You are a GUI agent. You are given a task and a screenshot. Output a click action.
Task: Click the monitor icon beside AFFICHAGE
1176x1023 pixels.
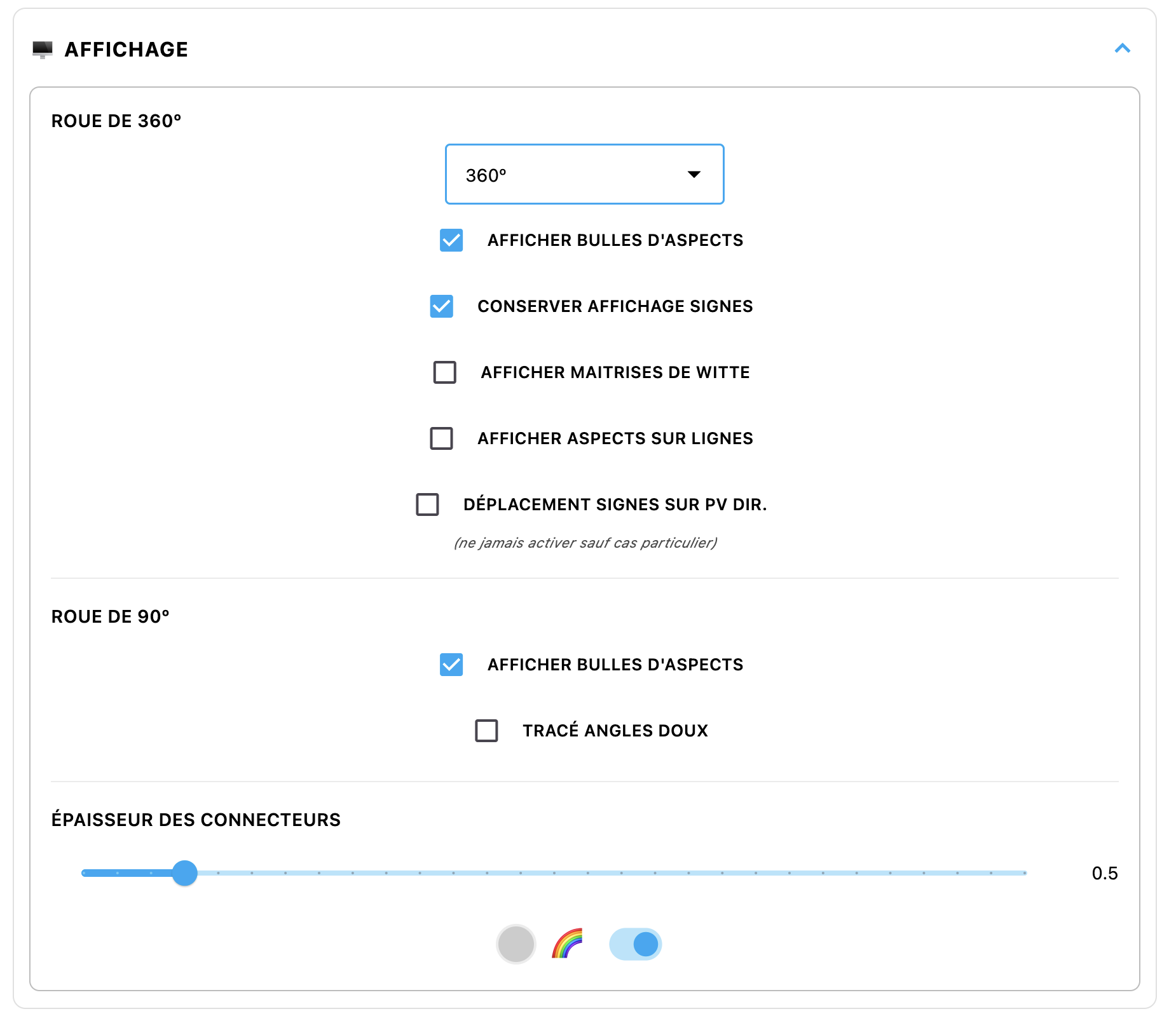coord(43,50)
